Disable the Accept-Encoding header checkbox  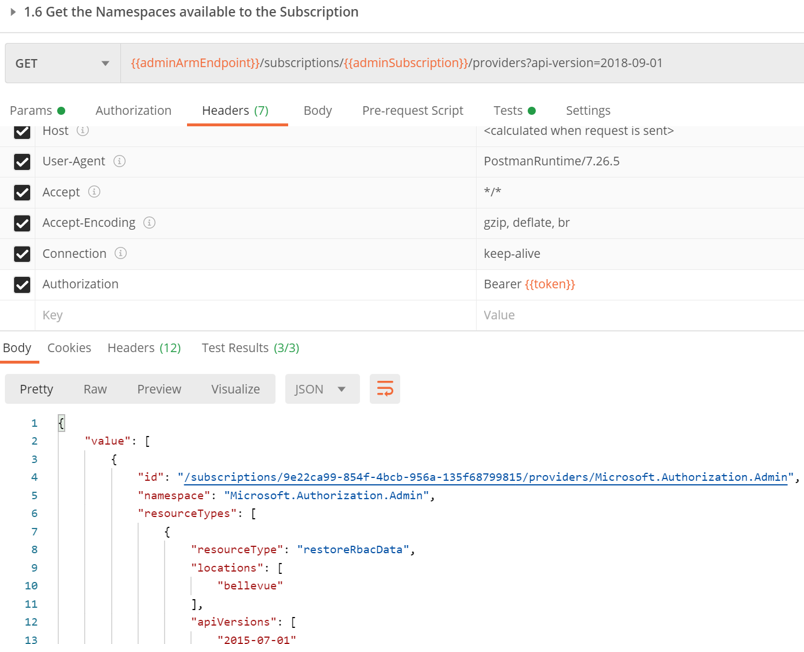(22, 223)
